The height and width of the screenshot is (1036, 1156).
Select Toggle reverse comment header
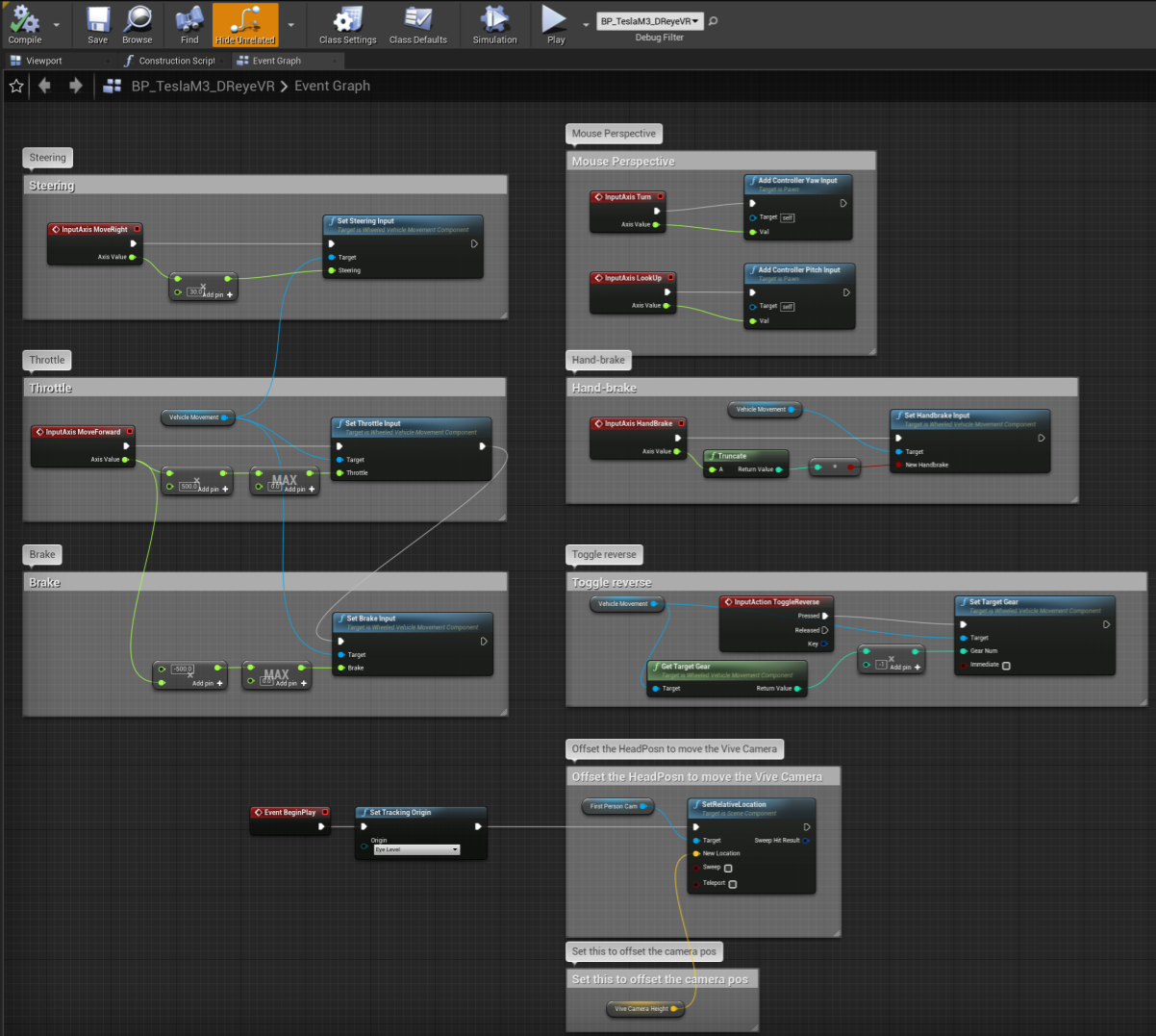tap(857, 582)
